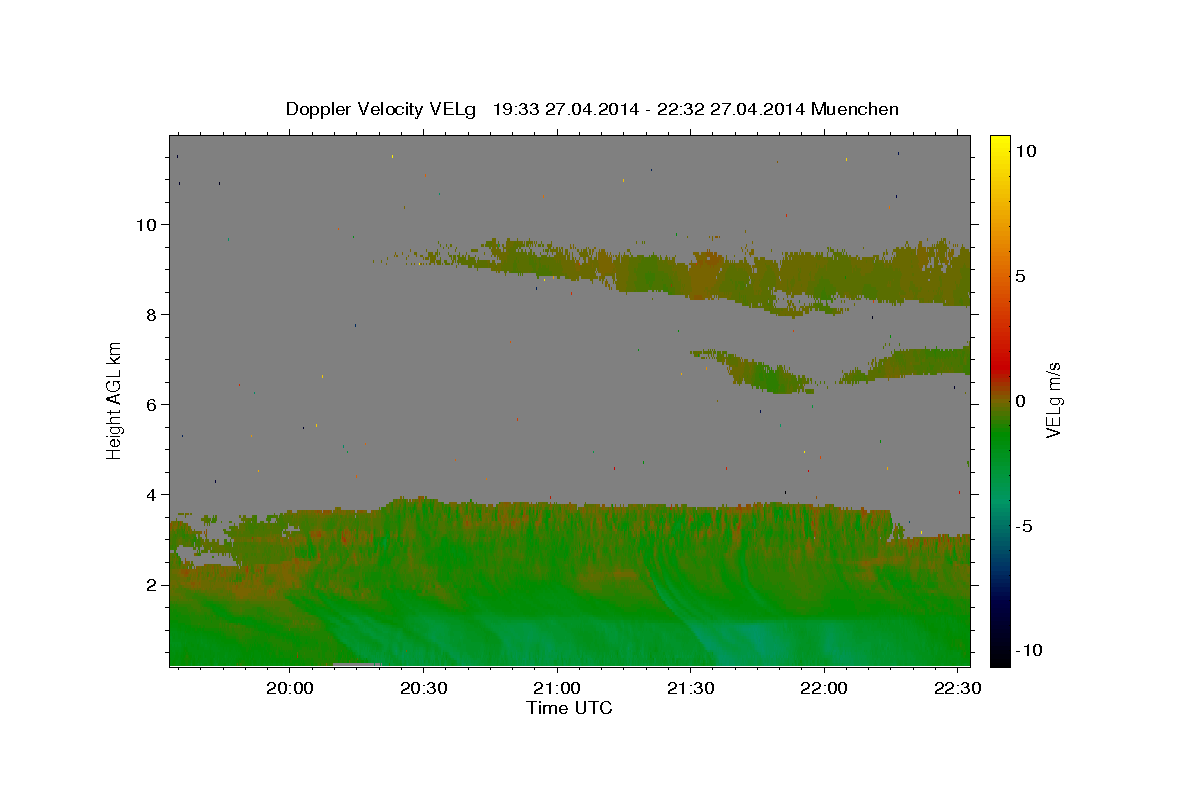Click the colorbar value '5'
Screen dimensions: 1200x800
1020,276
